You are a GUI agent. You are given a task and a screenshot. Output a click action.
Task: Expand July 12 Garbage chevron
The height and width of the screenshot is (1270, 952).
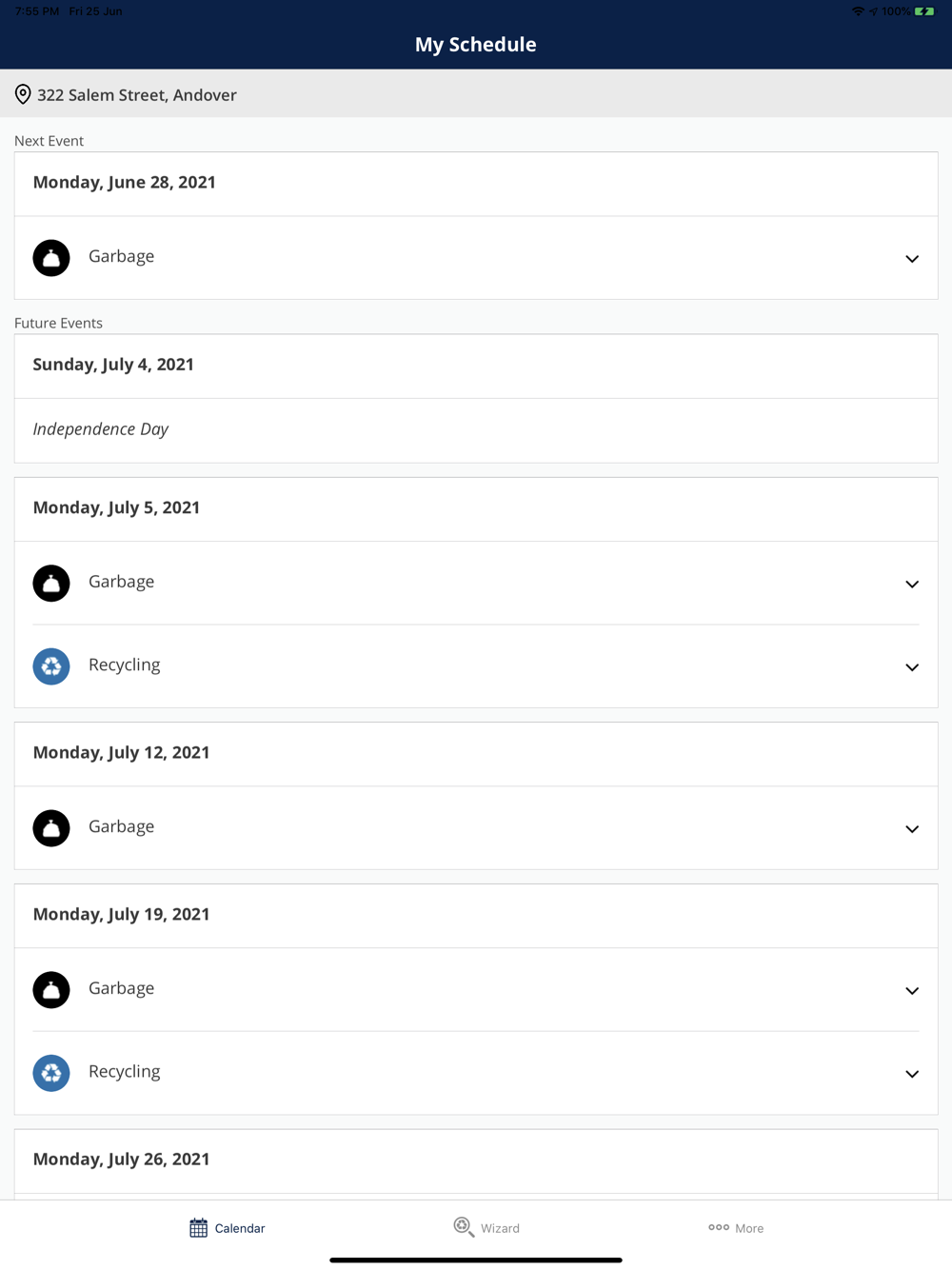point(911,829)
